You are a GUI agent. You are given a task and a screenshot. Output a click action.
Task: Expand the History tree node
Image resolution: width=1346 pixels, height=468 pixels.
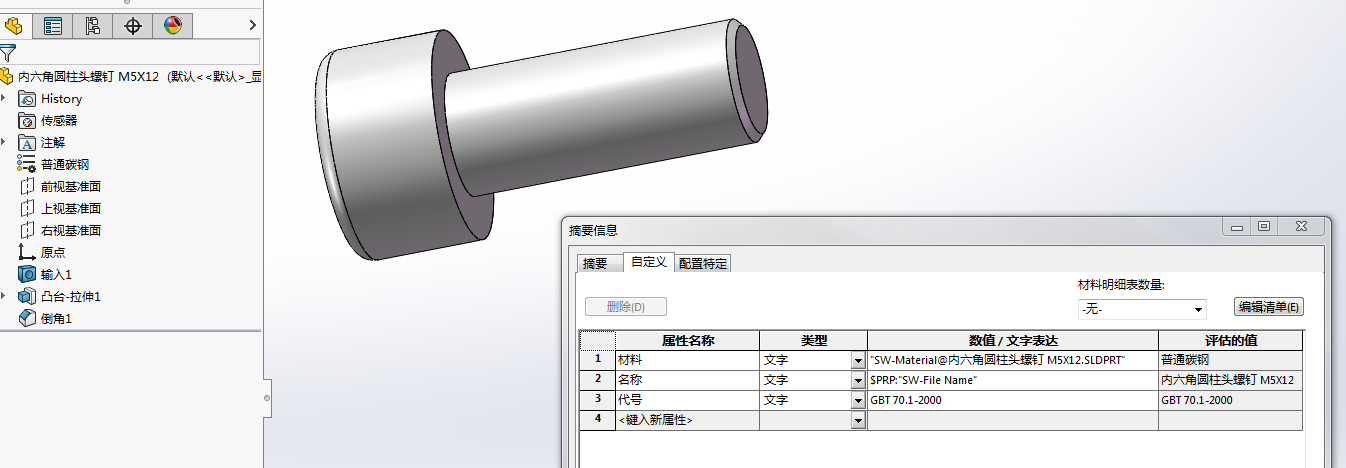[x=5, y=98]
